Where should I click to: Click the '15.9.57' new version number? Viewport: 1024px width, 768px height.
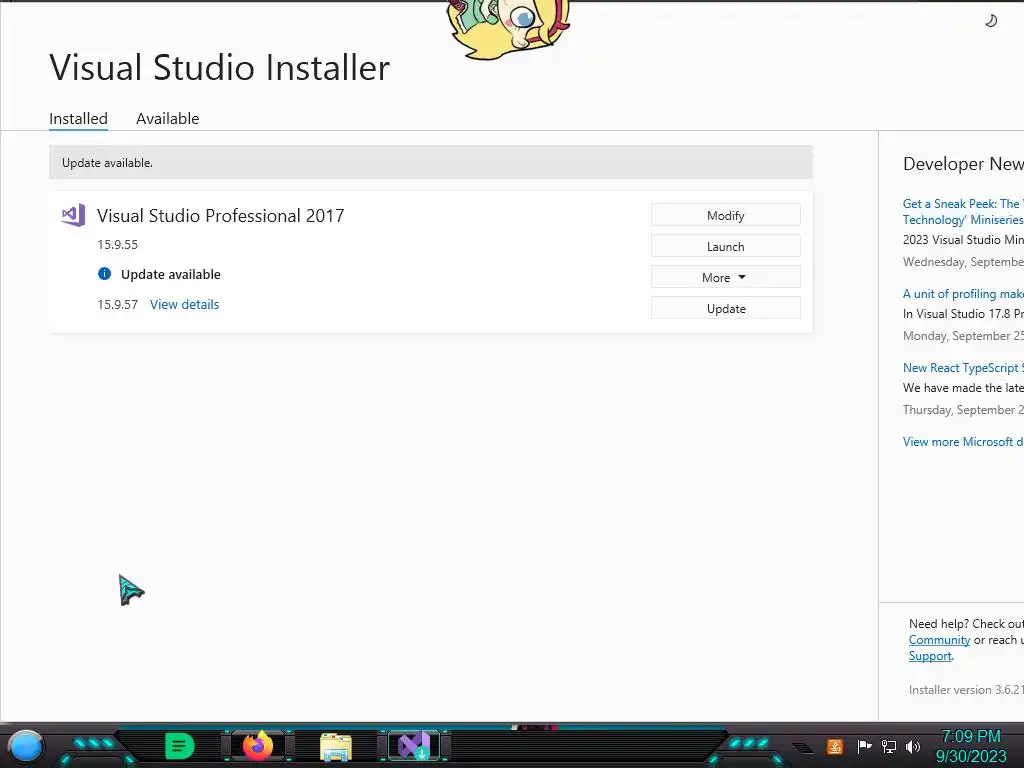coord(118,304)
